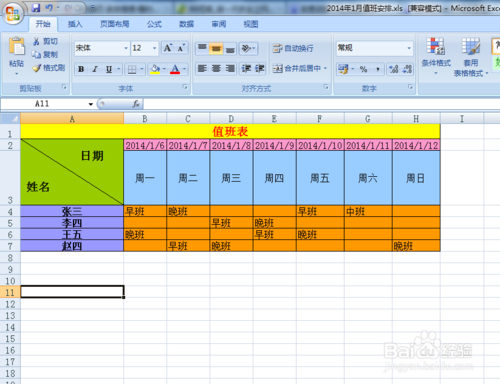Viewport: 500px width, 384px height.
Task: Align text right
Action: 230,69
